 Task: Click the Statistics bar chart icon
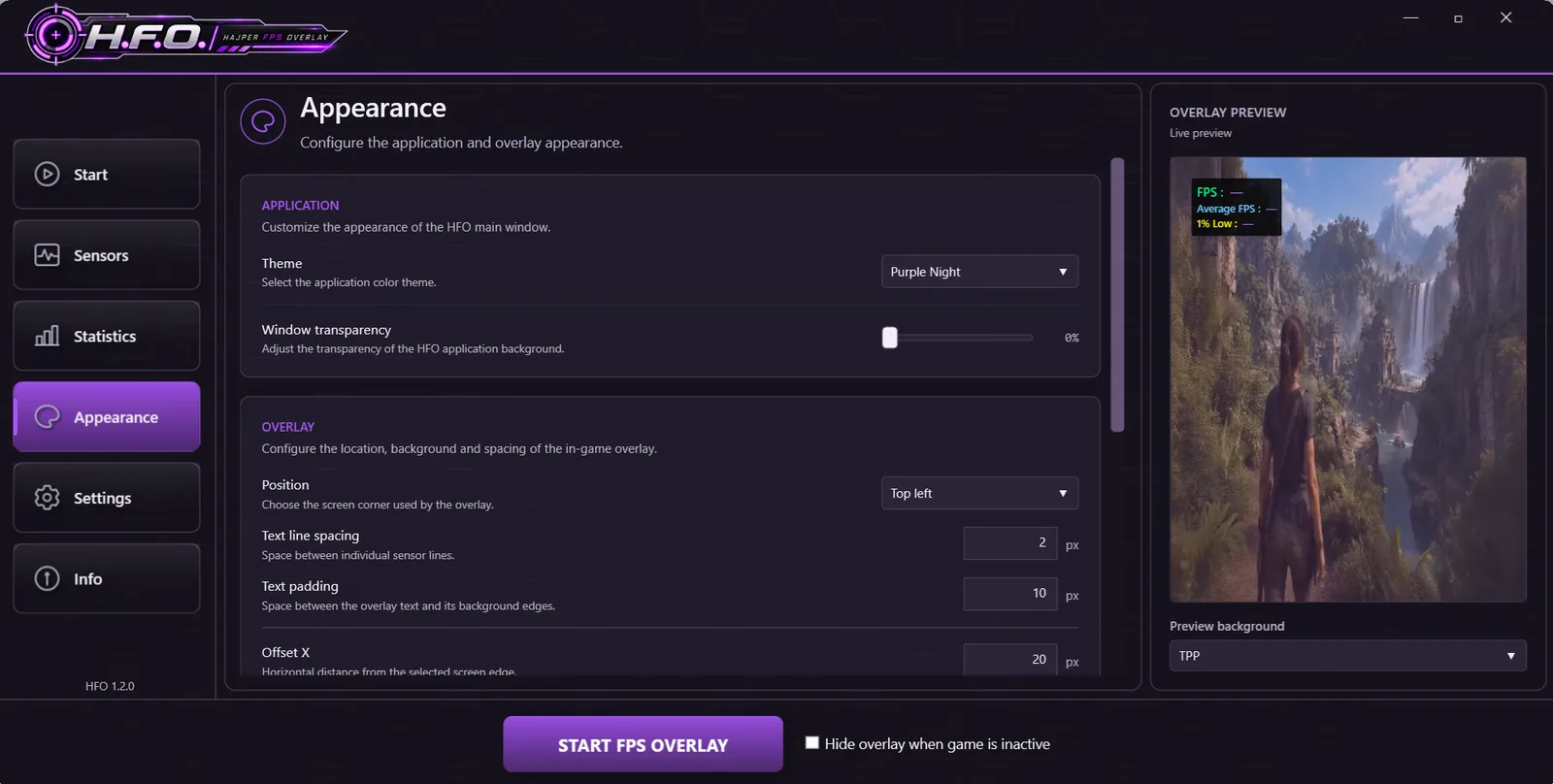tap(47, 336)
